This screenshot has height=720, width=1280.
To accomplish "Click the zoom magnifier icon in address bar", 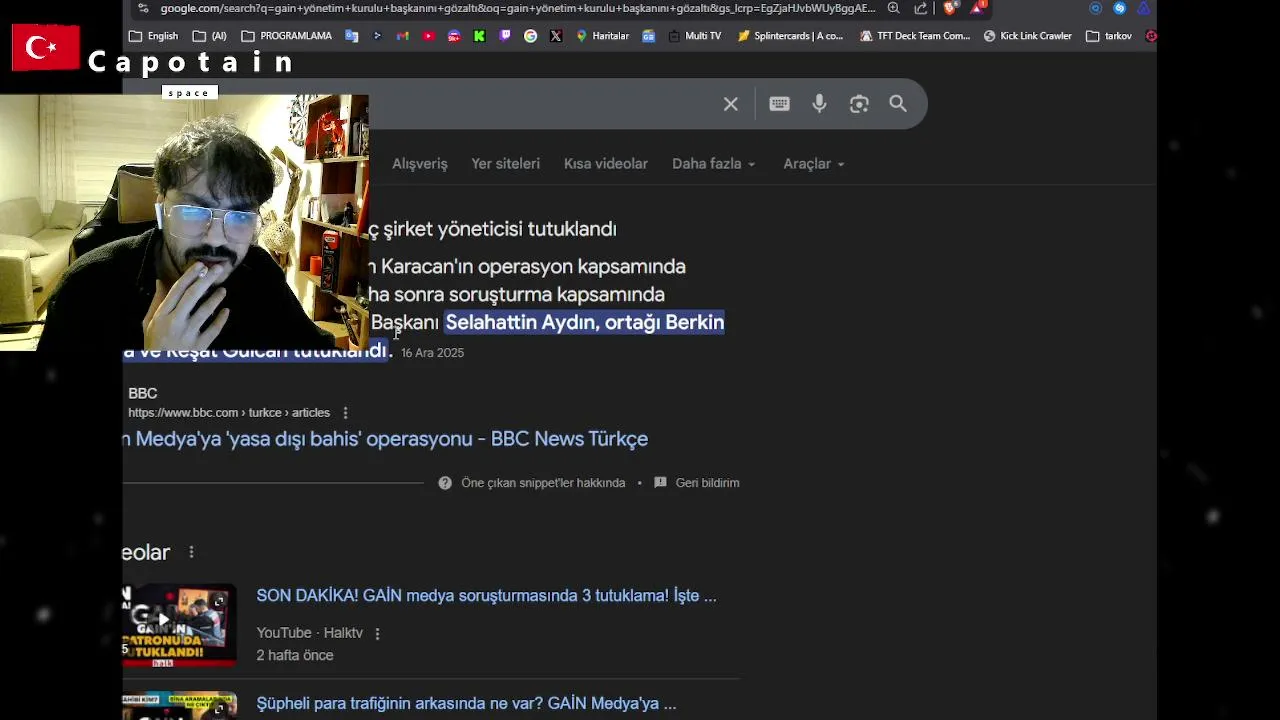I will click(894, 8).
